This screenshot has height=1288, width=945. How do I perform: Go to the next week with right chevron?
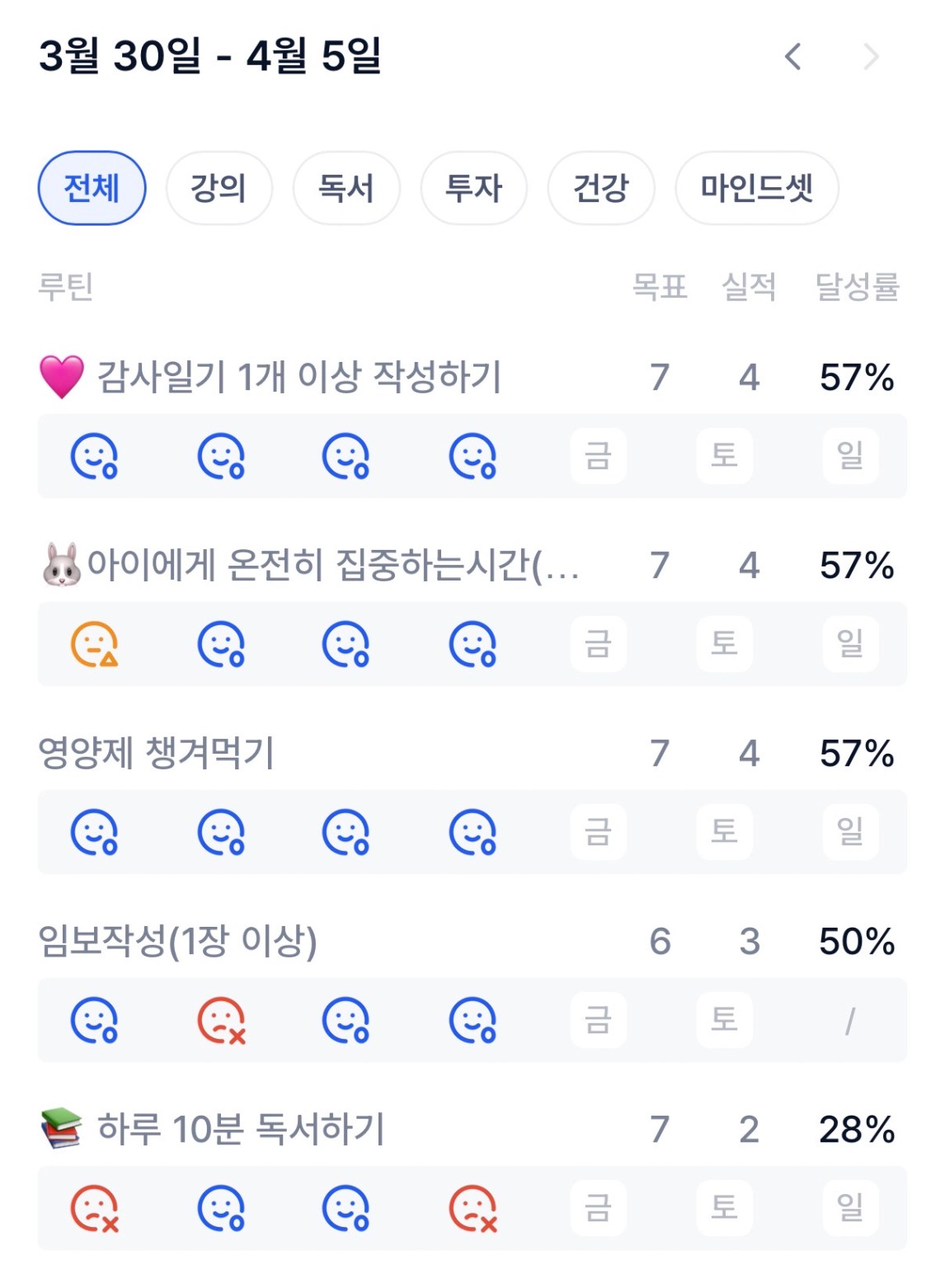click(871, 57)
